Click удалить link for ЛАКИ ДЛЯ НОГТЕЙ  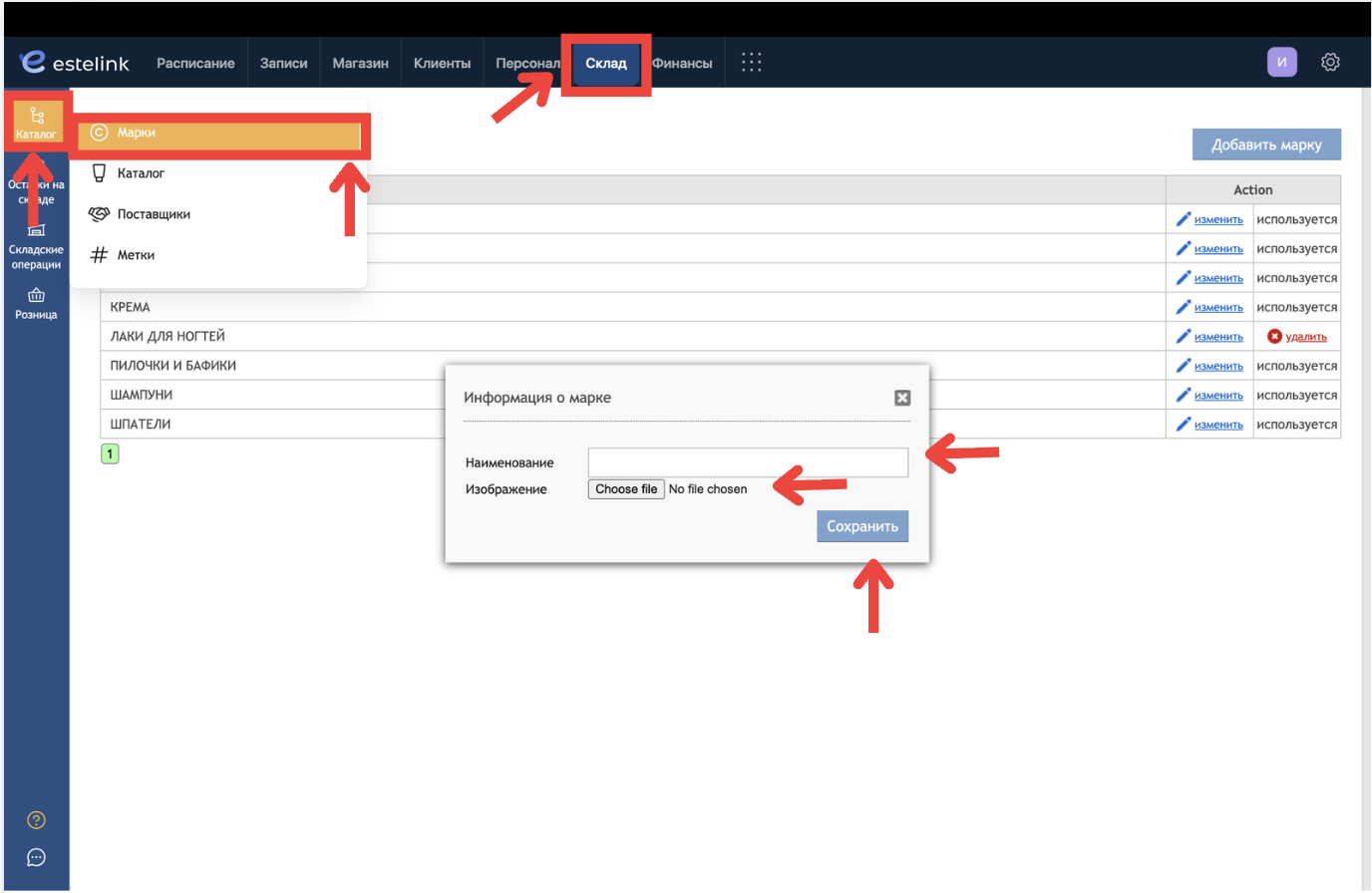(x=1306, y=337)
